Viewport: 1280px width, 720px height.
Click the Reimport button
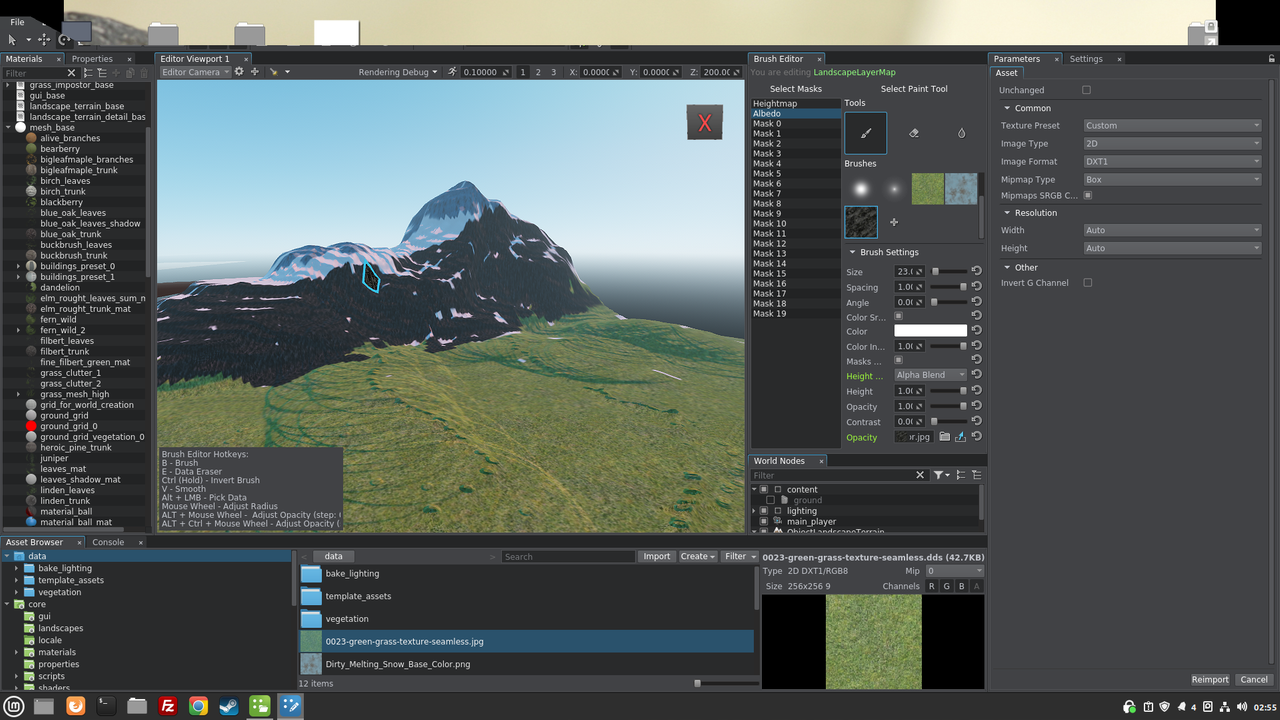point(1210,679)
